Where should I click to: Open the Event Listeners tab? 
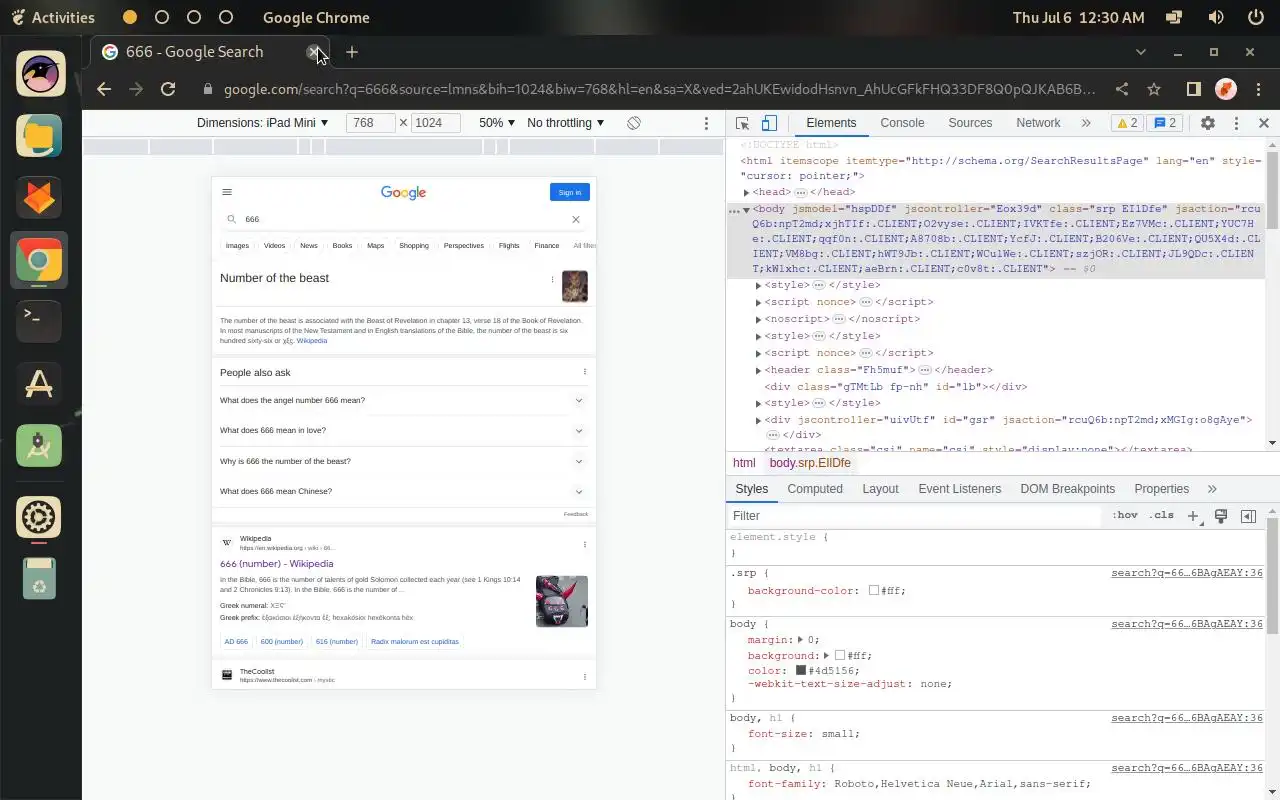point(960,489)
